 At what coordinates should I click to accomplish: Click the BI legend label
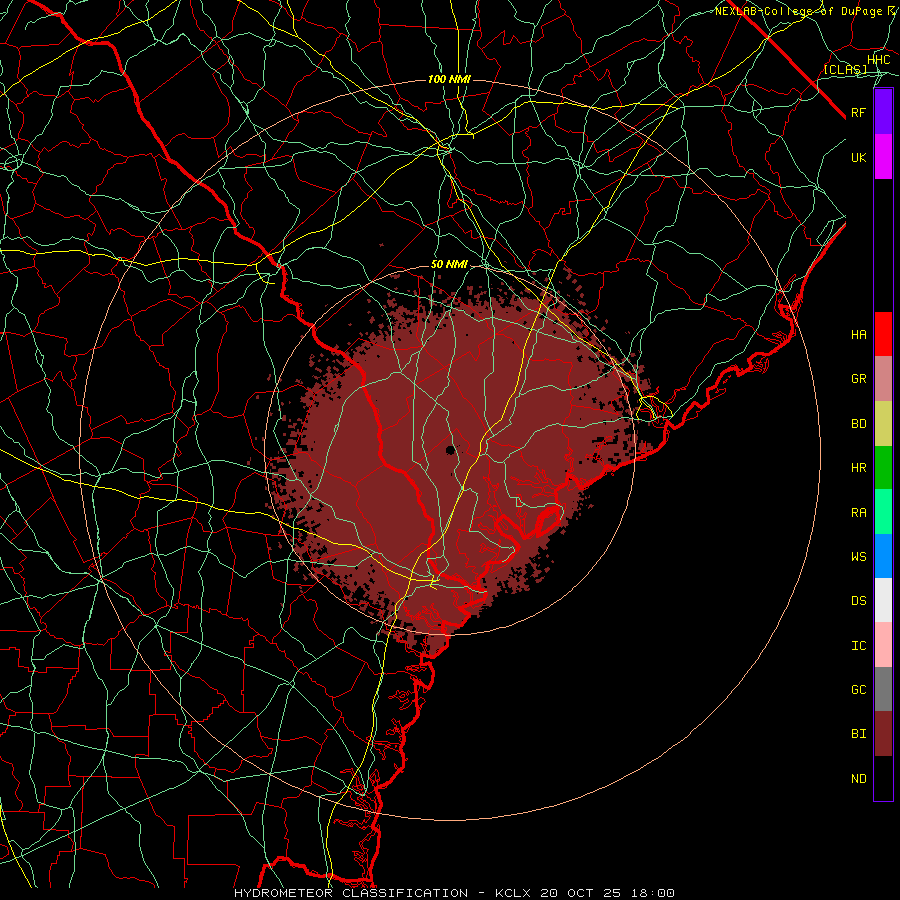pyautogui.click(x=859, y=734)
